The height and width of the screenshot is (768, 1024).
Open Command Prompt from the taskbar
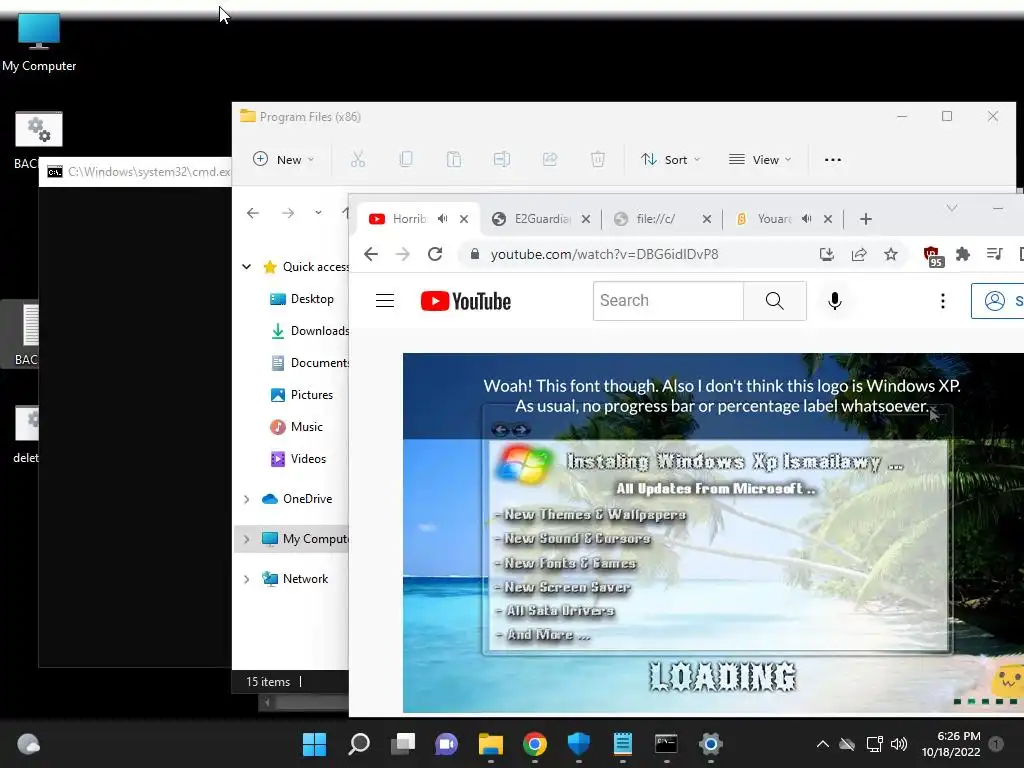click(666, 744)
